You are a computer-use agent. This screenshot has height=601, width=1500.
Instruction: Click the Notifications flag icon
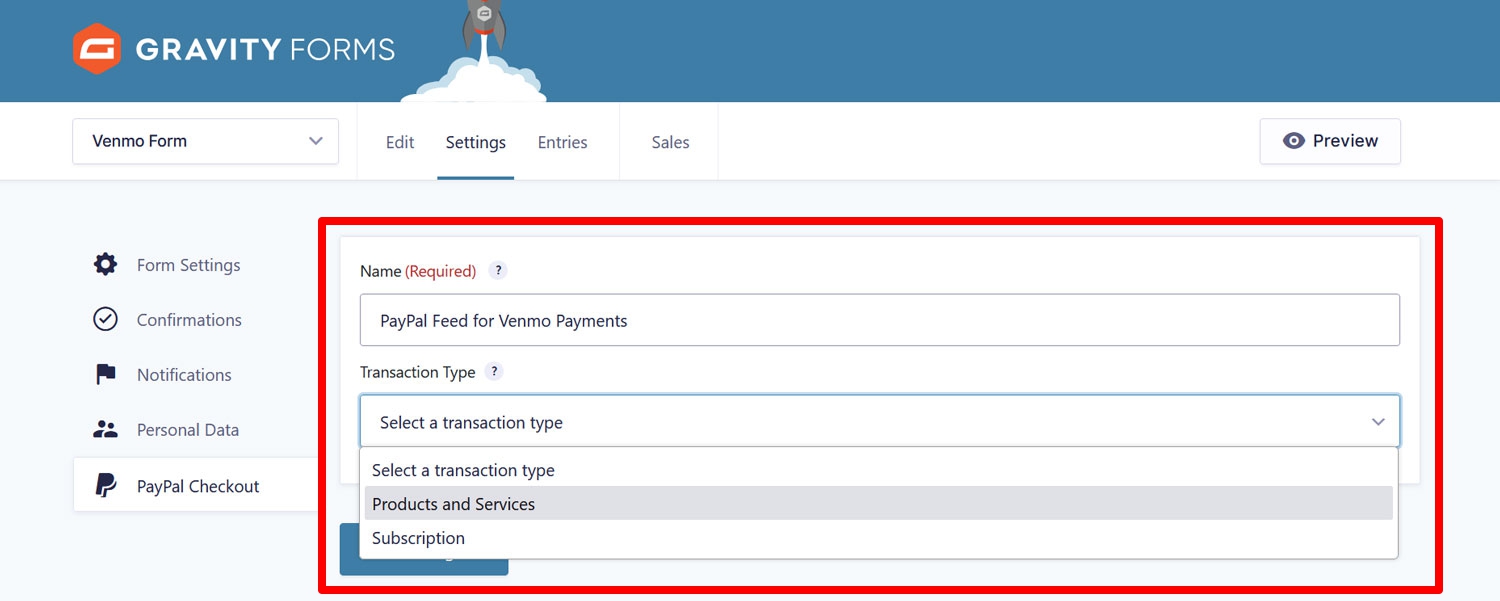point(105,375)
